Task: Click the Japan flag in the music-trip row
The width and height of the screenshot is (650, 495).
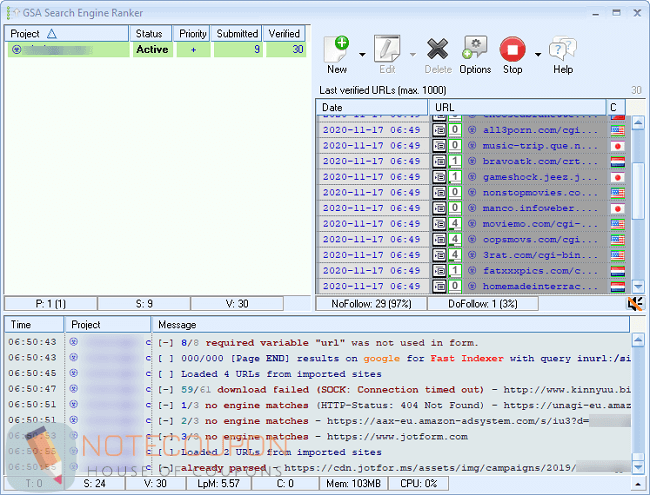Action: point(618,146)
